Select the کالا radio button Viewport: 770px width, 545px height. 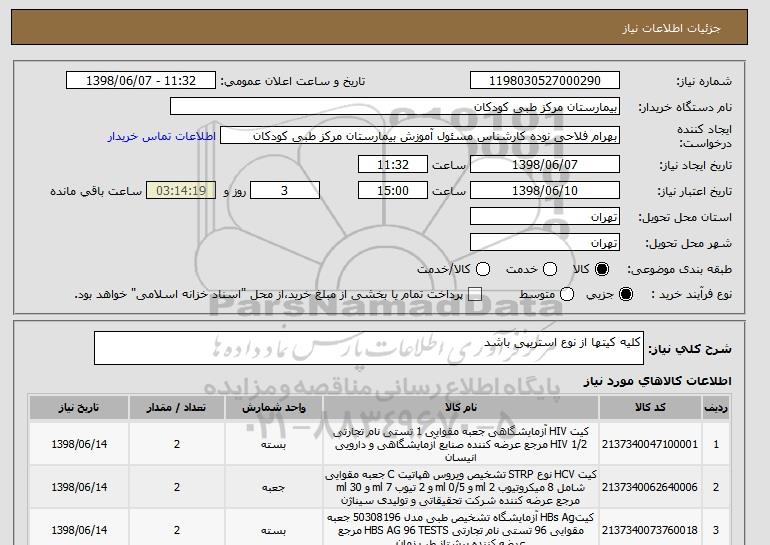tap(602, 269)
